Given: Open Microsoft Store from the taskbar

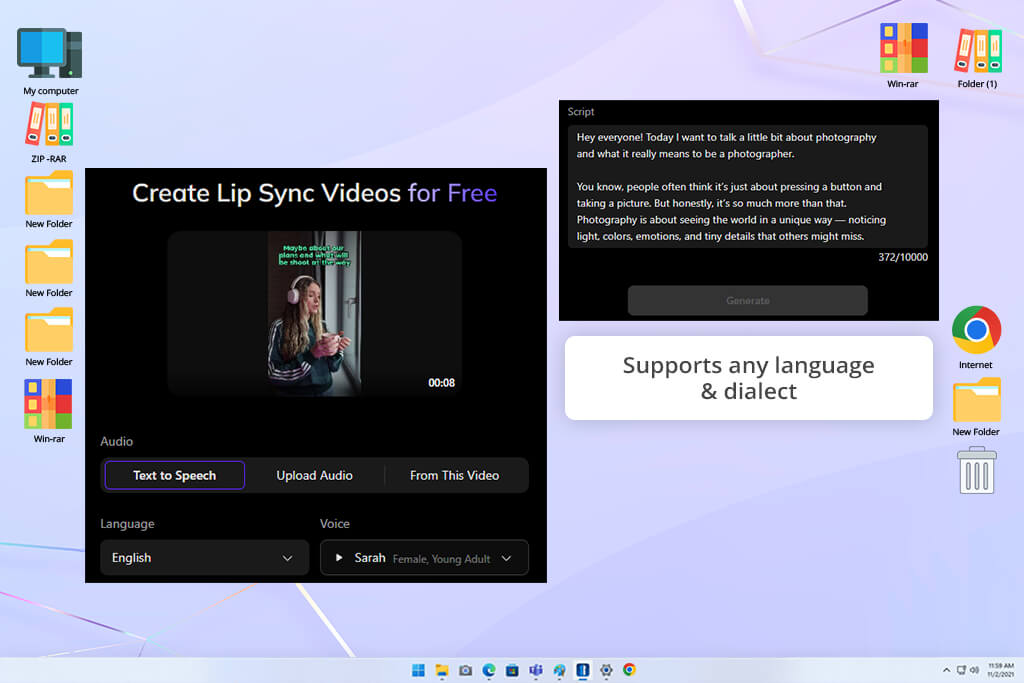Looking at the screenshot, I should click(512, 670).
